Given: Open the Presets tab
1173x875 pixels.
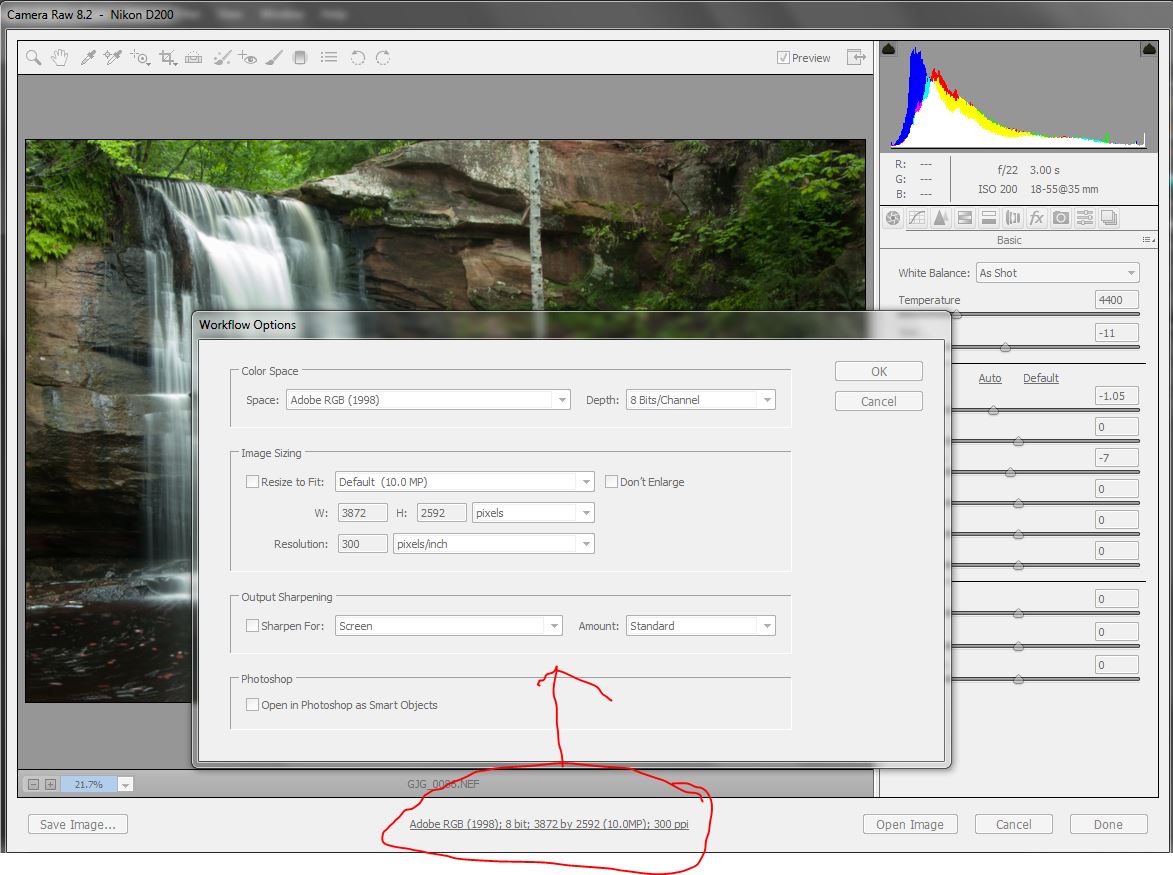Looking at the screenshot, I should [1085, 218].
